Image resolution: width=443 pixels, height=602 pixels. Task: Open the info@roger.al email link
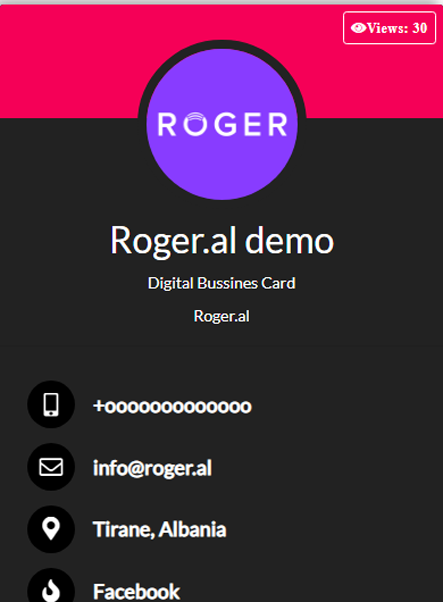click(152, 468)
